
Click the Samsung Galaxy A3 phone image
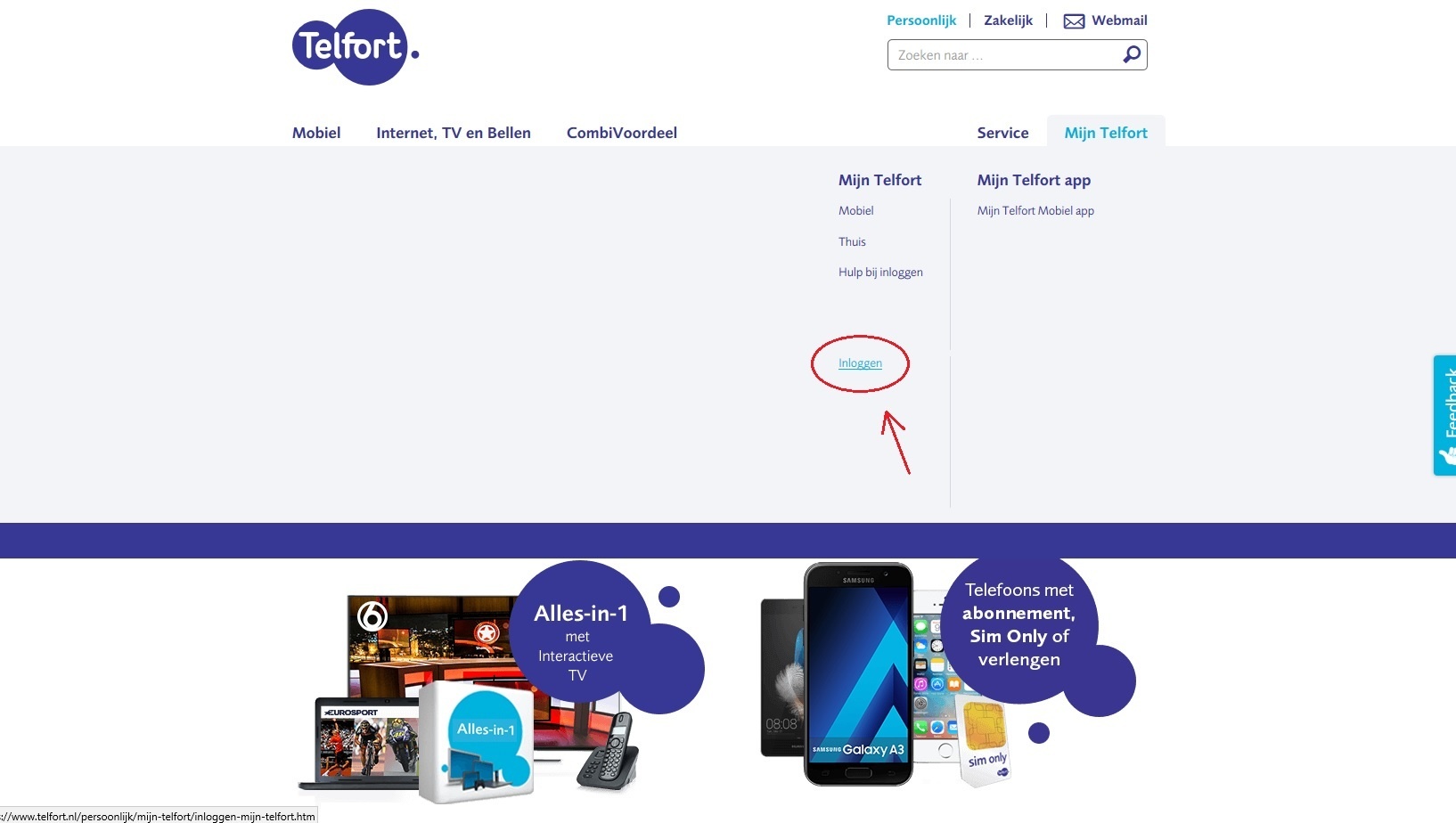pos(858,673)
